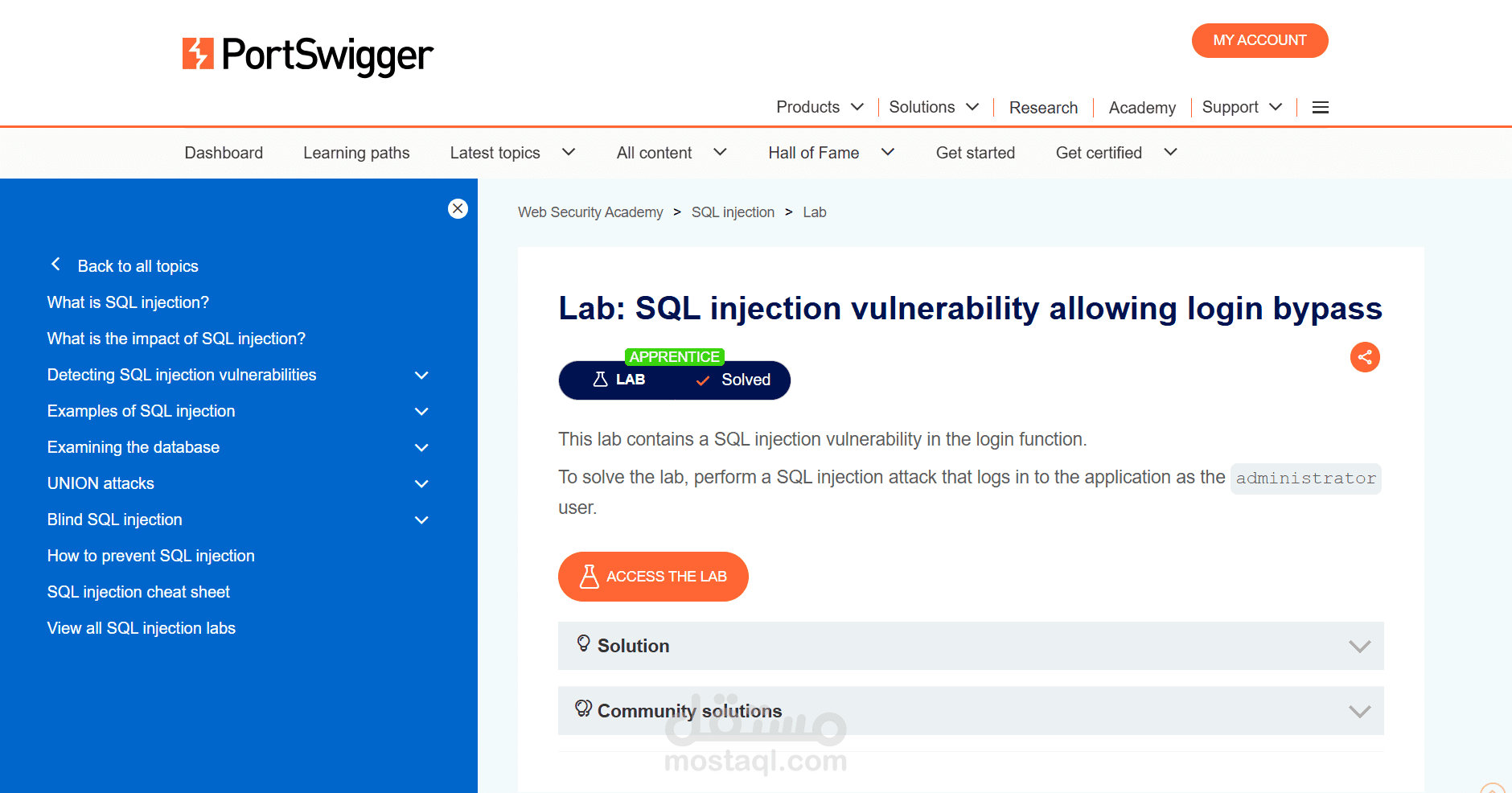The width and height of the screenshot is (1512, 793).
Task: Expand the UNION attacks section
Action: tap(421, 483)
